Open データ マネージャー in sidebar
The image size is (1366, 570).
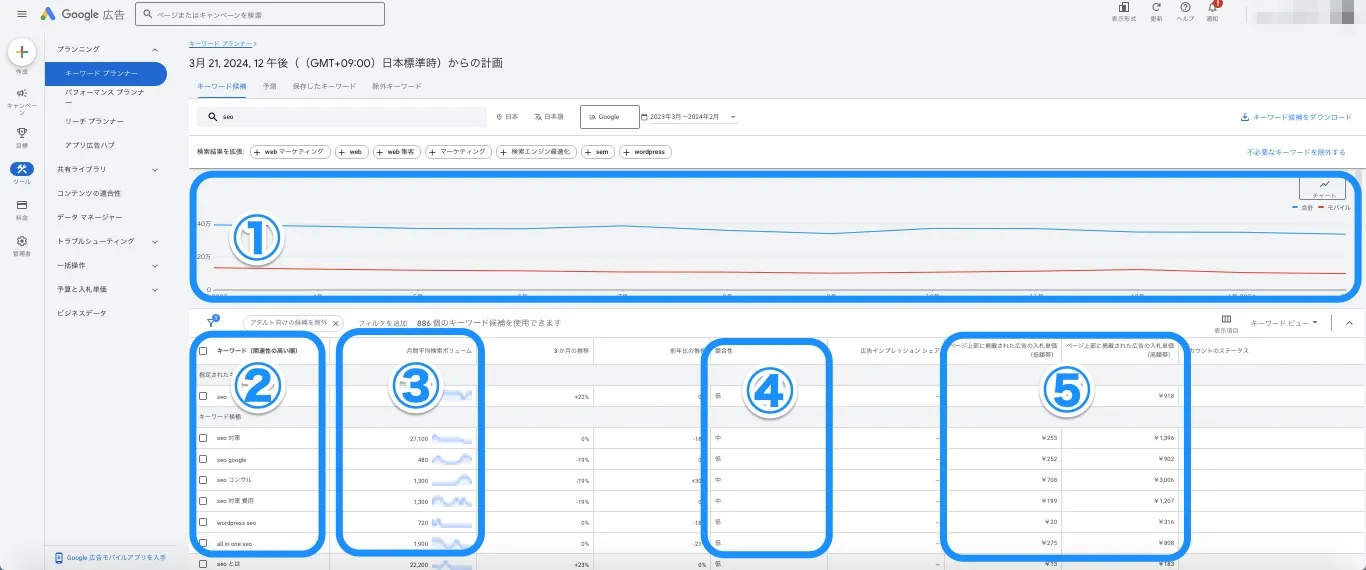point(90,217)
